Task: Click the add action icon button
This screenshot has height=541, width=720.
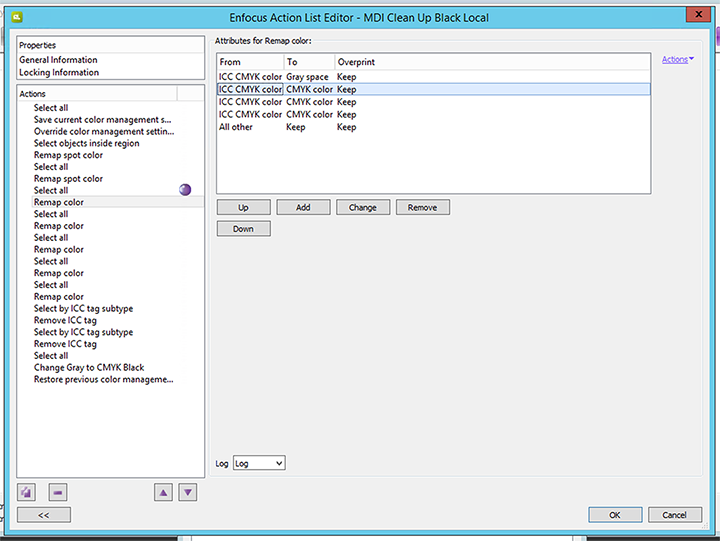Action: click(x=27, y=492)
